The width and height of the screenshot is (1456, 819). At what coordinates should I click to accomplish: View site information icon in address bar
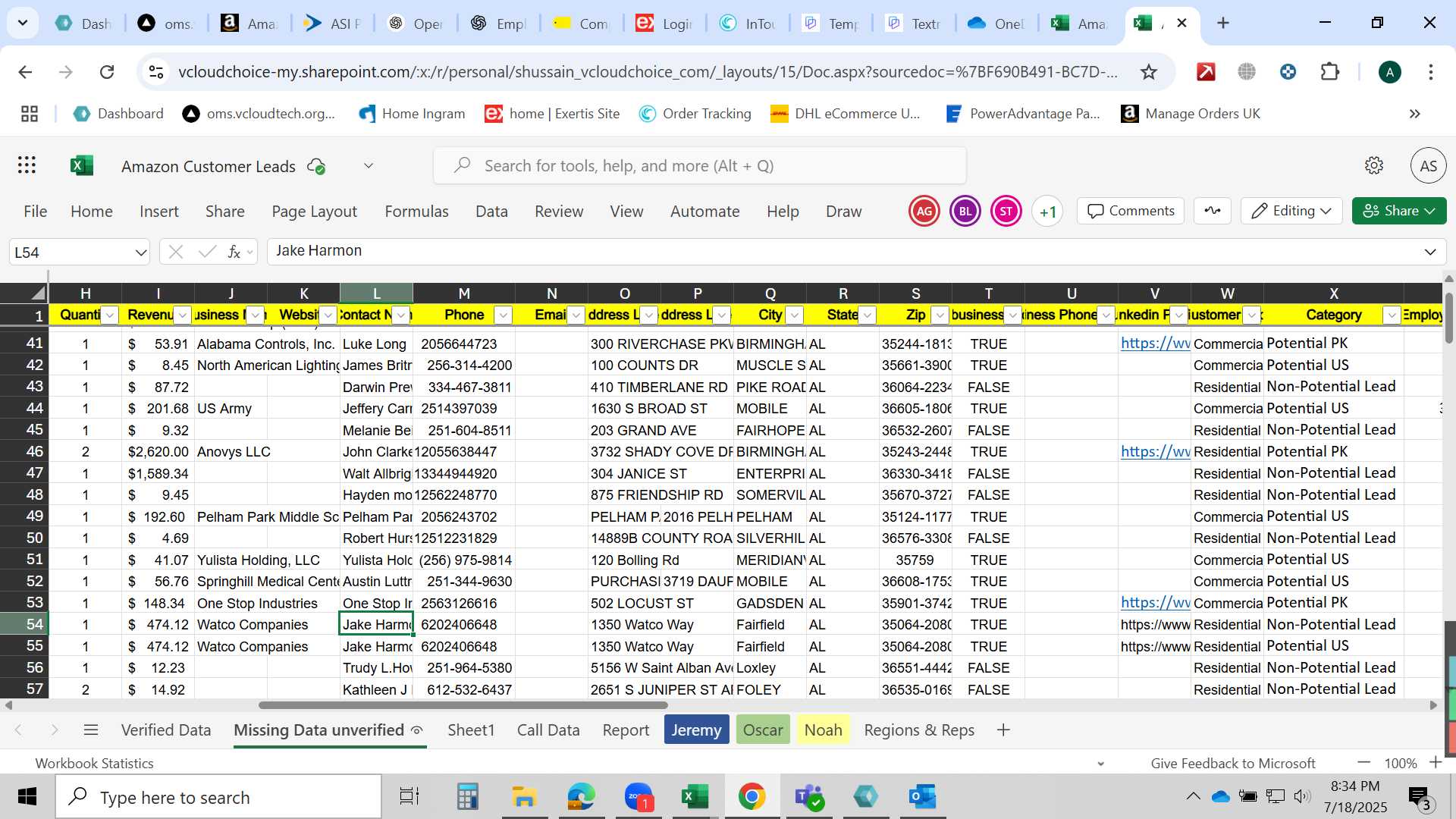click(156, 72)
